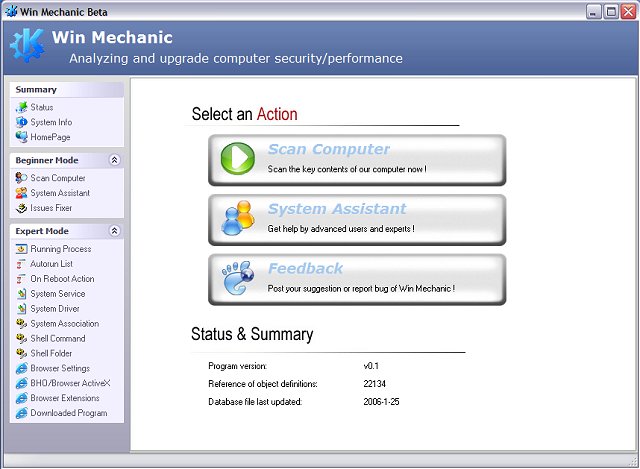The image size is (640, 469).
Task: Click 'Reference of object definitions:' label
Action: point(263,384)
